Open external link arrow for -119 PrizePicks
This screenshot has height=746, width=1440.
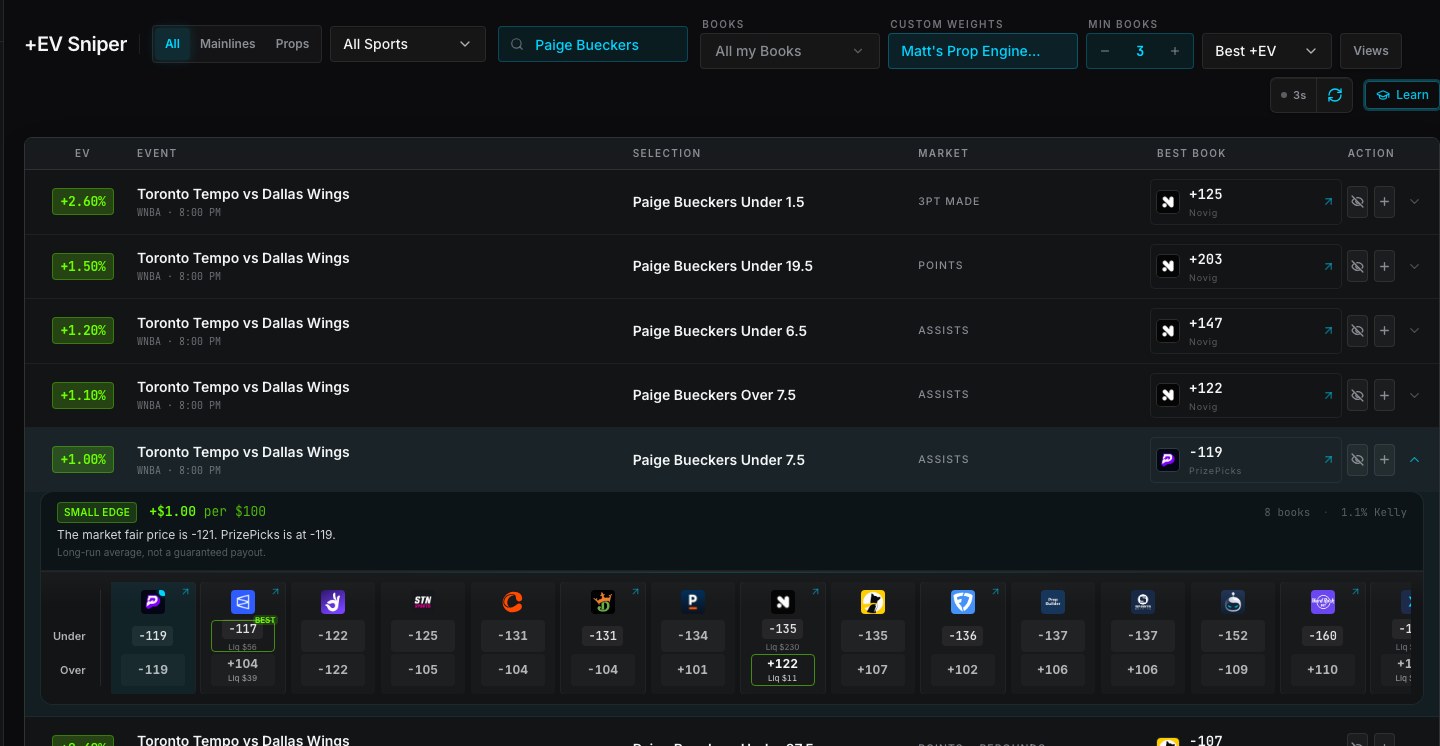(1328, 460)
